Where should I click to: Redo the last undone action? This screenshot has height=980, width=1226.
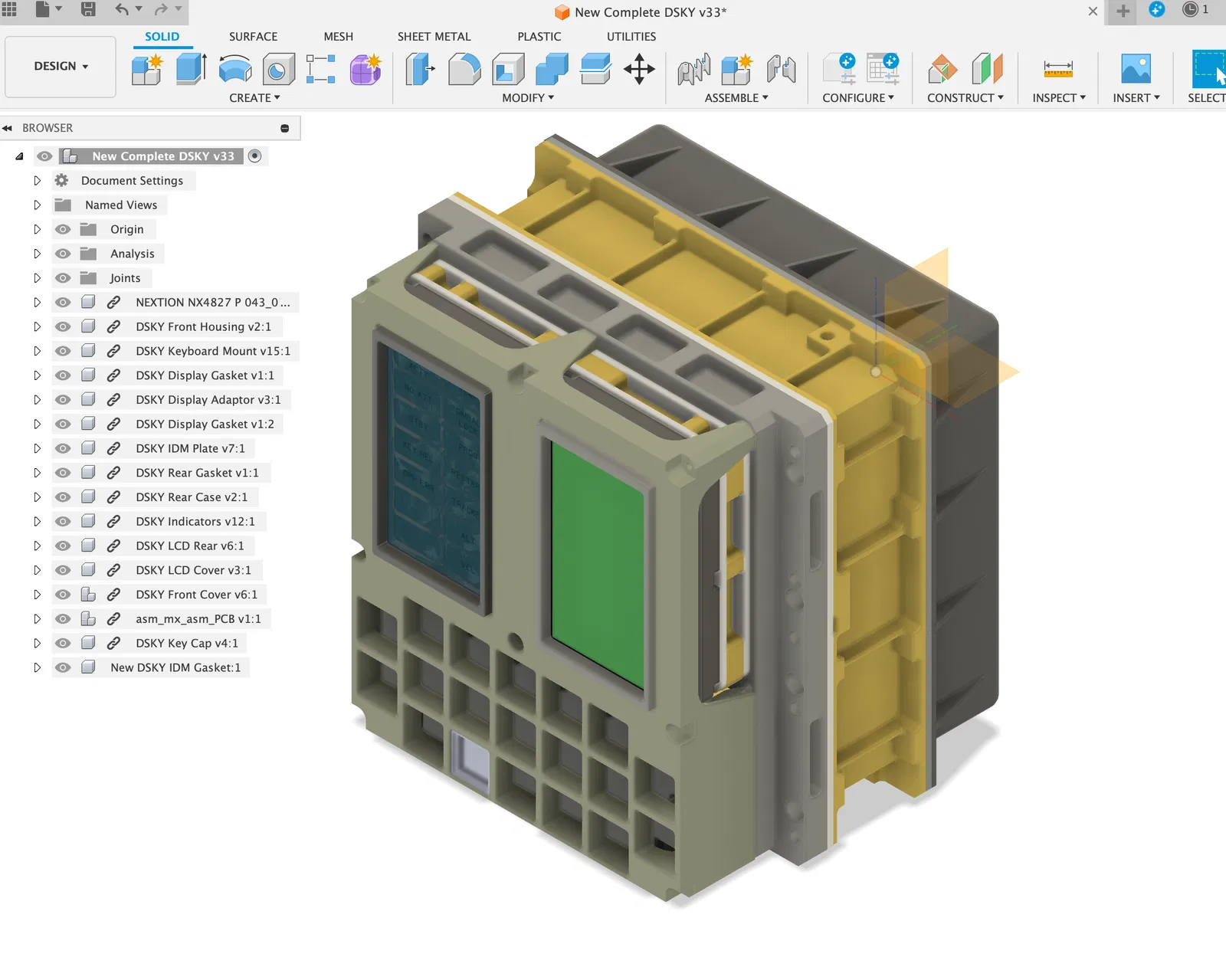tap(161, 9)
